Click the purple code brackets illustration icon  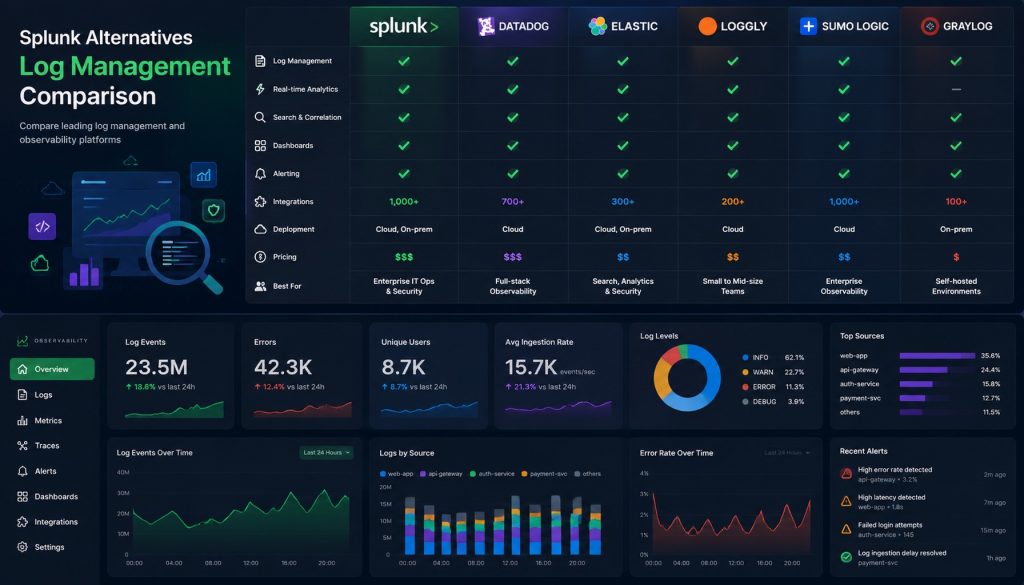point(42,227)
